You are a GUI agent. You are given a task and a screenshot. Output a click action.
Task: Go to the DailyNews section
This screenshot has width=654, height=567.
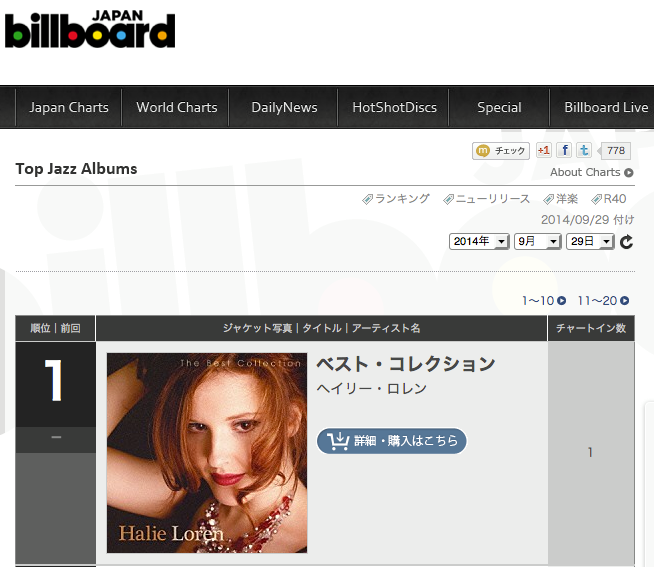(x=284, y=107)
